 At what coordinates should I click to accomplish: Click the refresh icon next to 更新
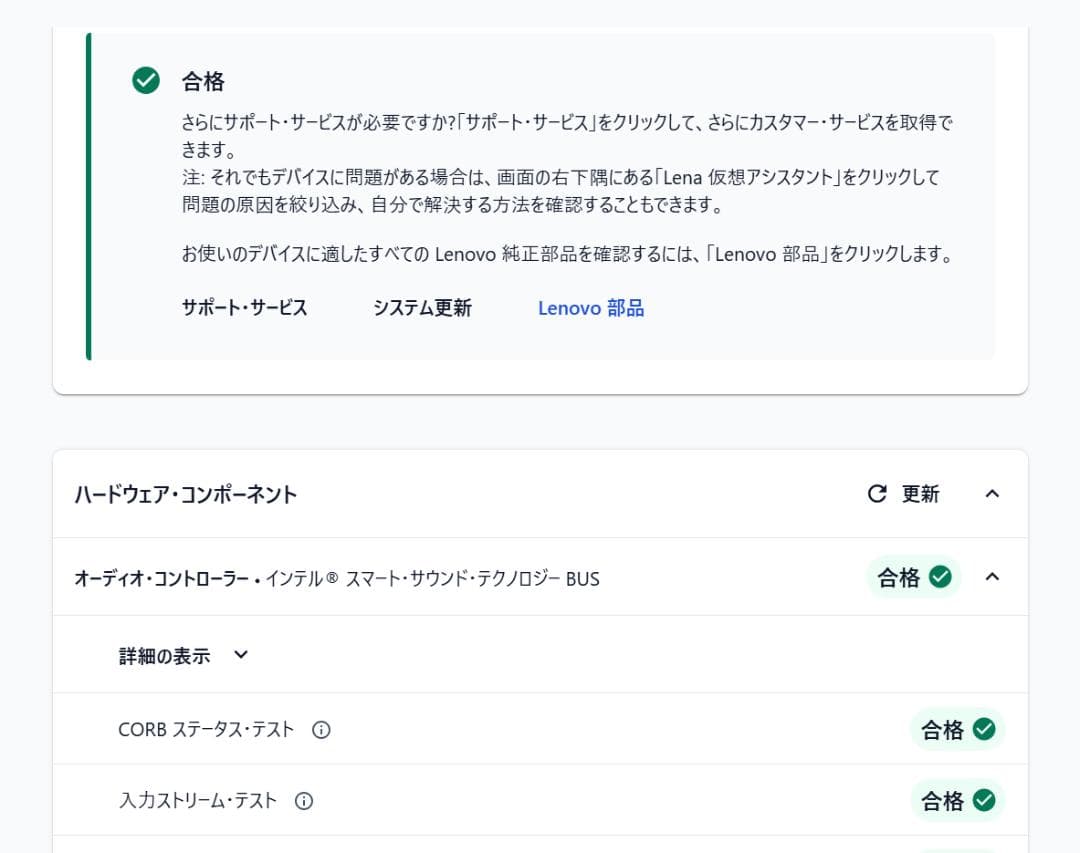tap(877, 494)
